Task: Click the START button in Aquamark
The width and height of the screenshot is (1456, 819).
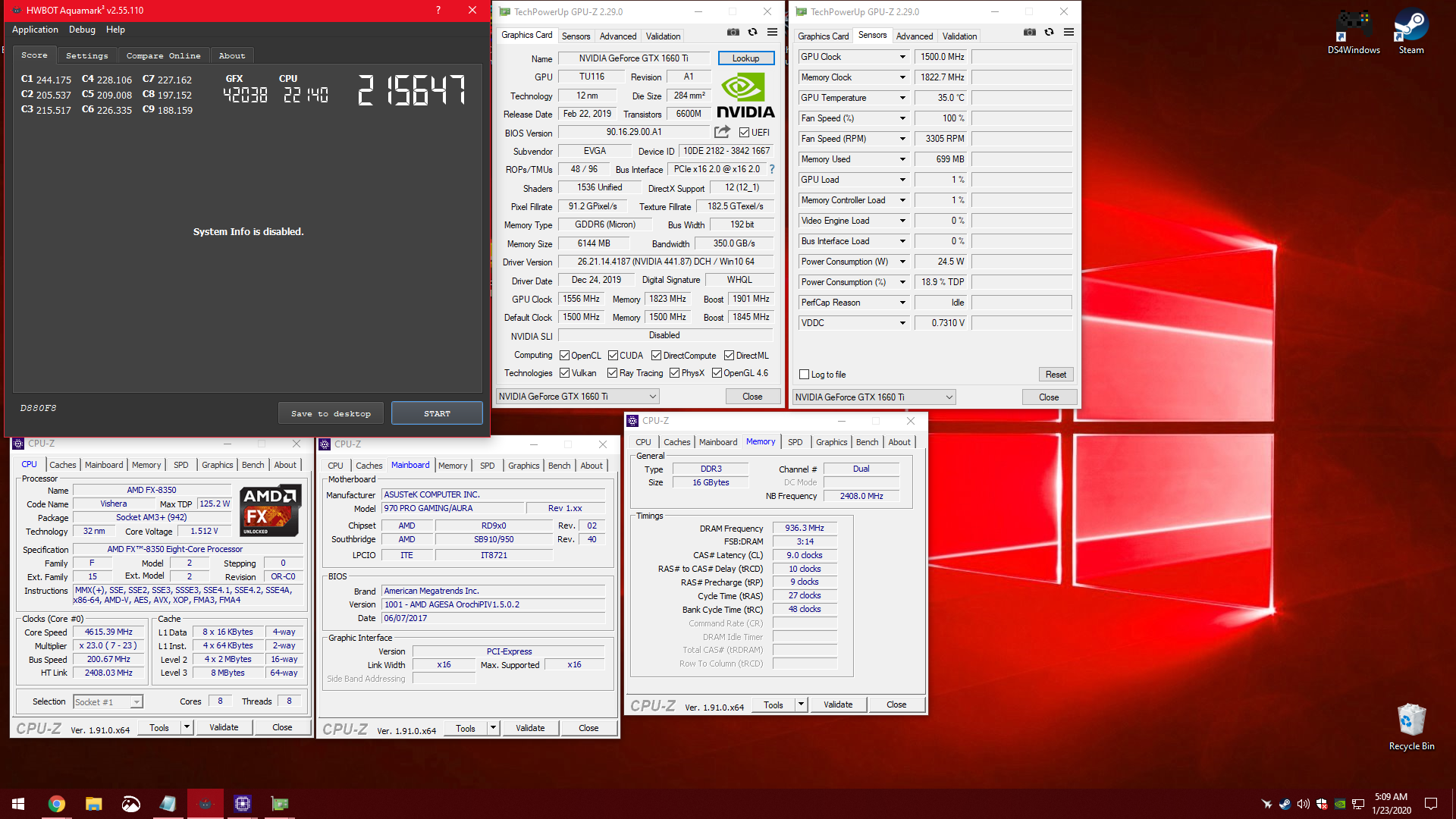Action: (x=437, y=413)
